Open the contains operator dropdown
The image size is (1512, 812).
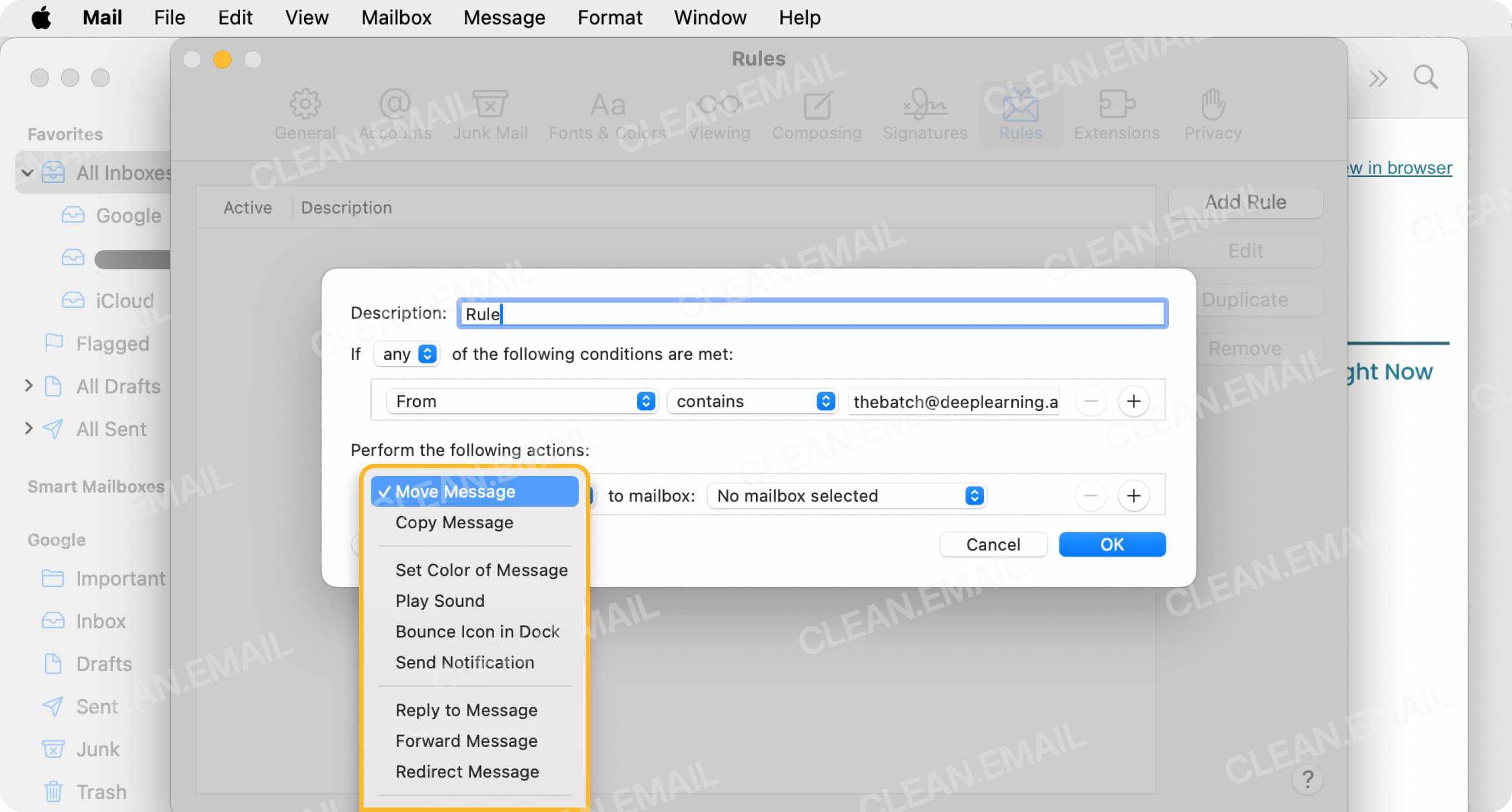pos(752,401)
